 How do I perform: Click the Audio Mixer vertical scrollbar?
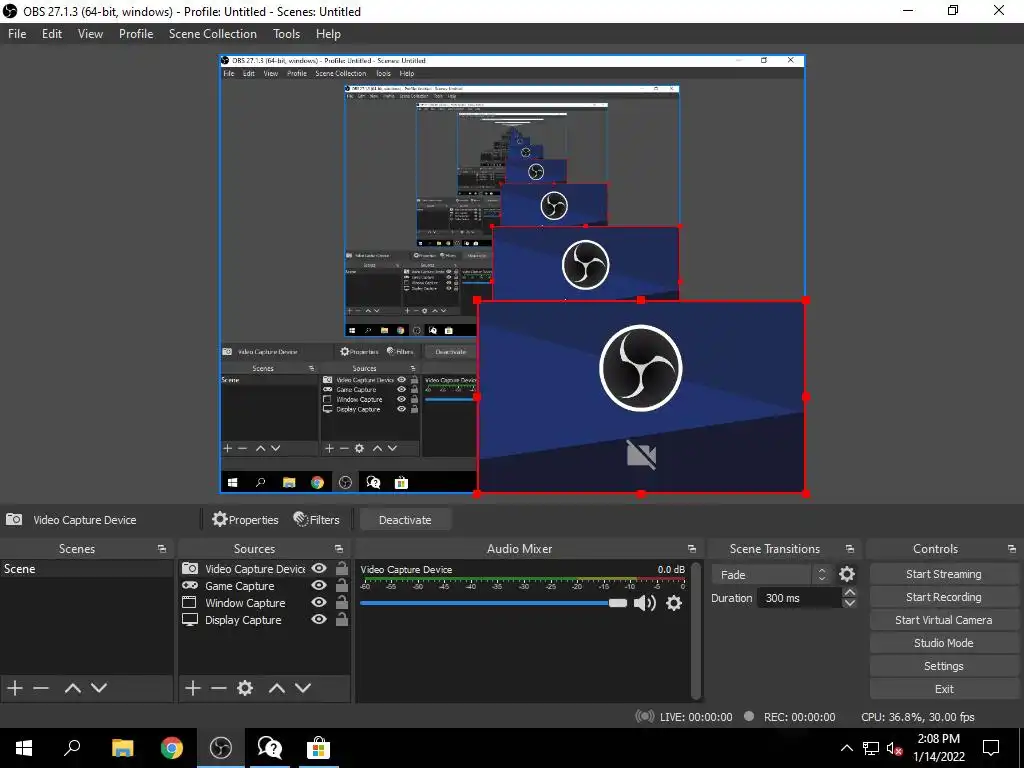[696, 630]
